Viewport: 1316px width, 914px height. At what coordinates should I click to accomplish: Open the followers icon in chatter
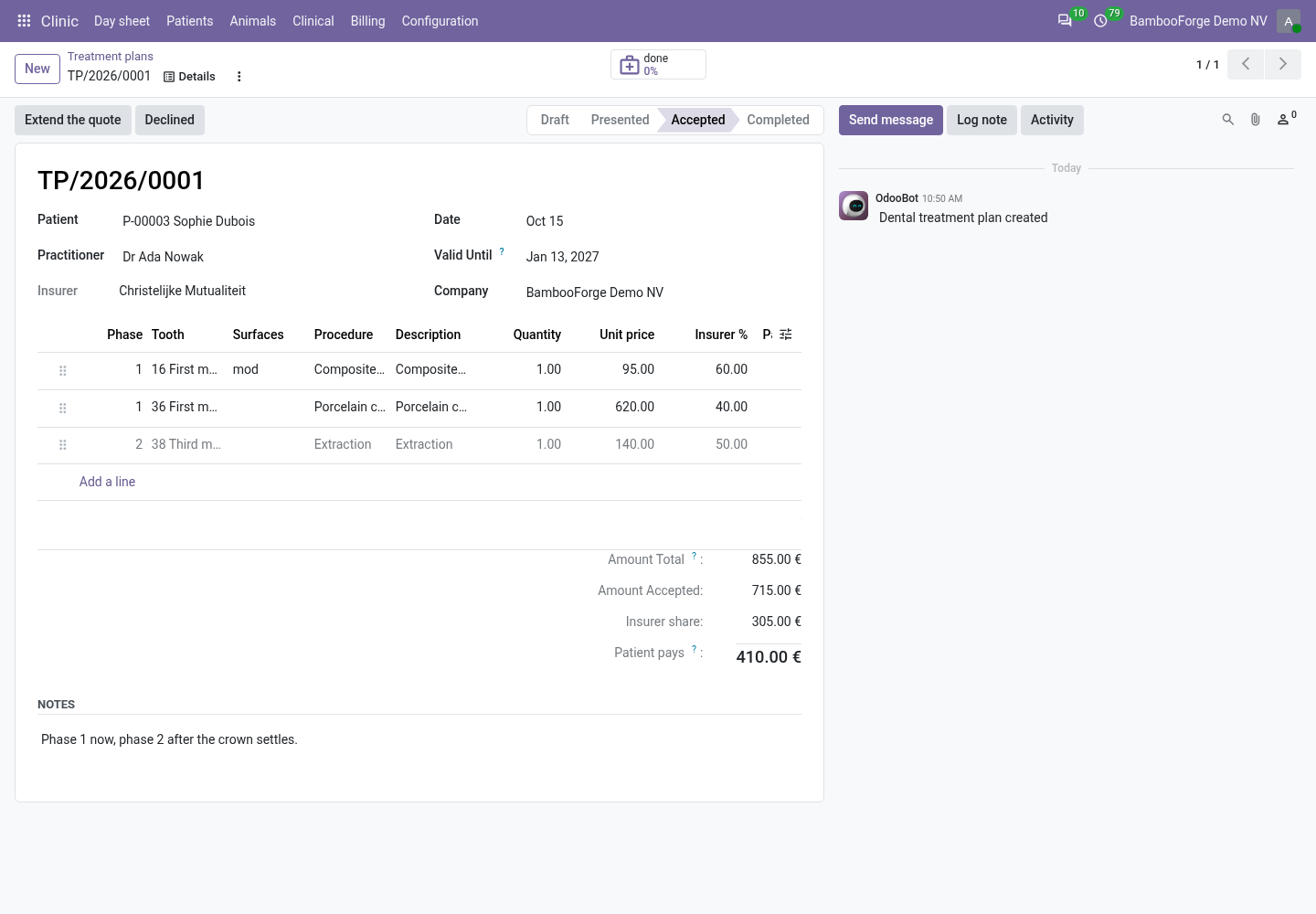coord(1286,119)
